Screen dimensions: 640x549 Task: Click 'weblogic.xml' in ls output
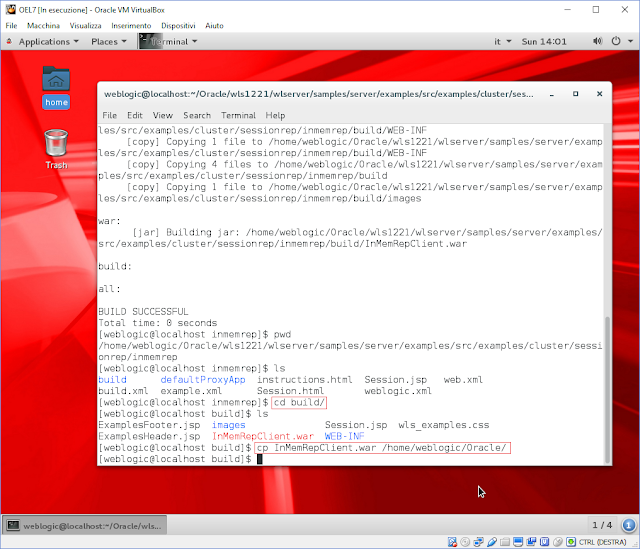click(398, 391)
